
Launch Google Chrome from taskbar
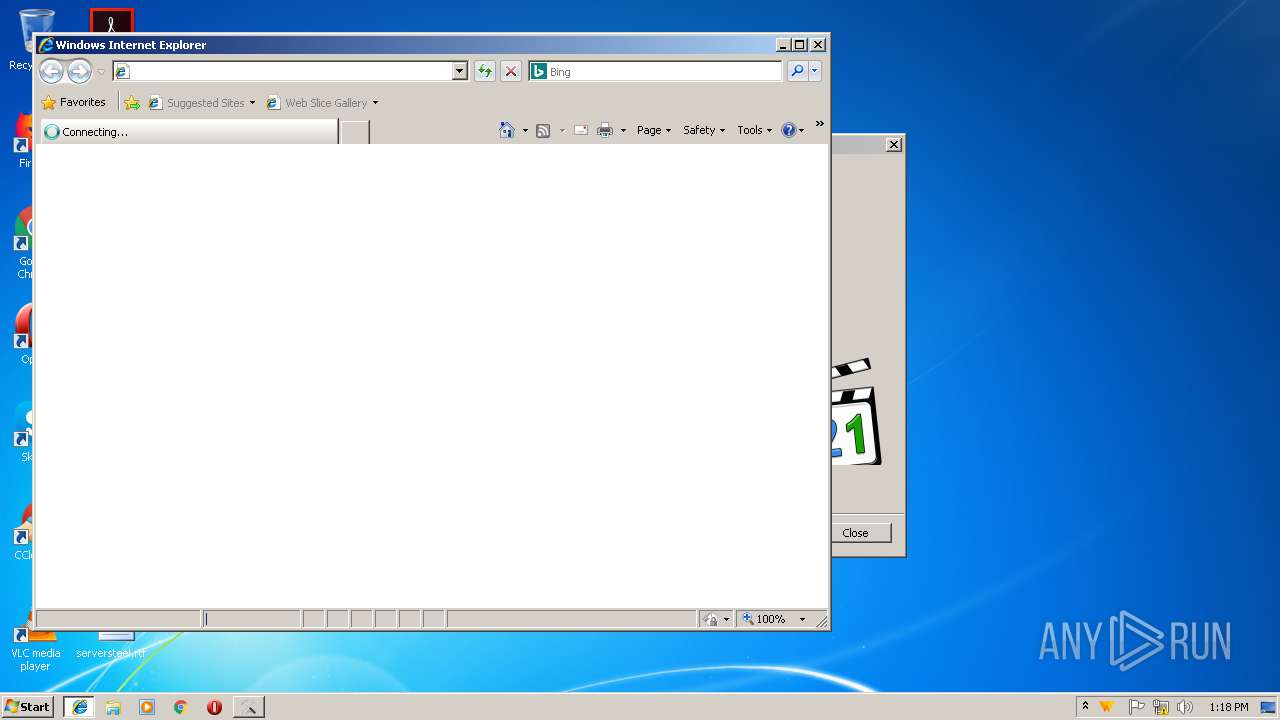pyautogui.click(x=181, y=707)
